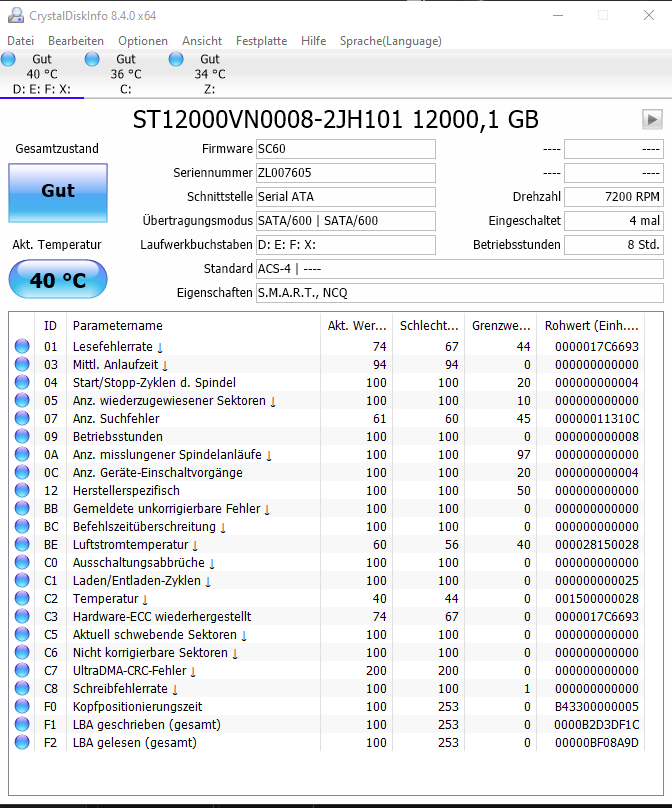Click status icon of Ausschaltungsabbrüche row
Screen dimensions: 672x808
tap(22, 562)
